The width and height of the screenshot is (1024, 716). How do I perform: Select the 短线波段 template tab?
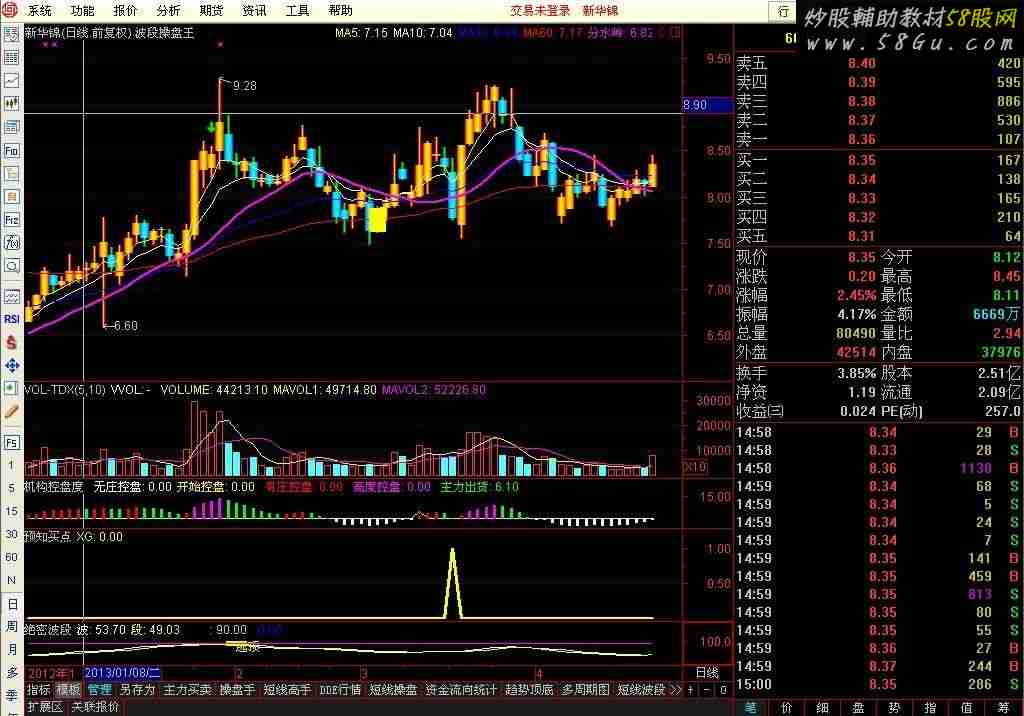tap(641, 689)
